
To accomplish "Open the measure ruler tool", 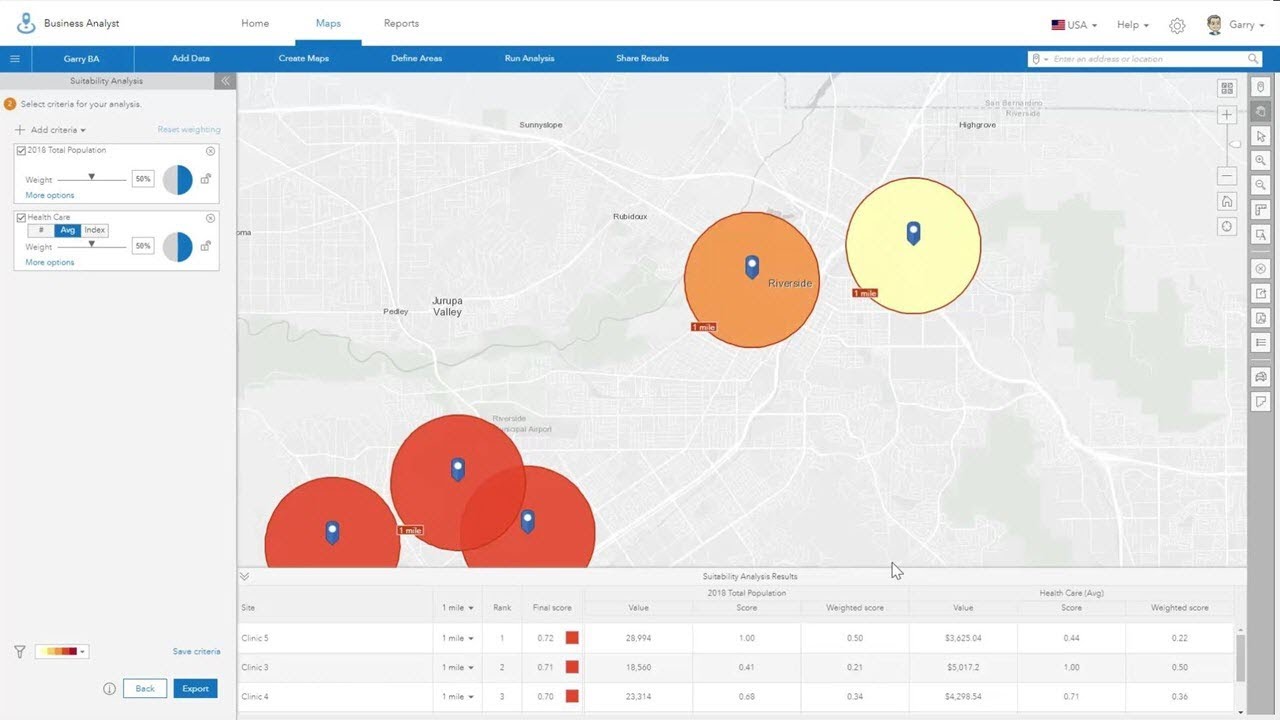I will (1261, 210).
